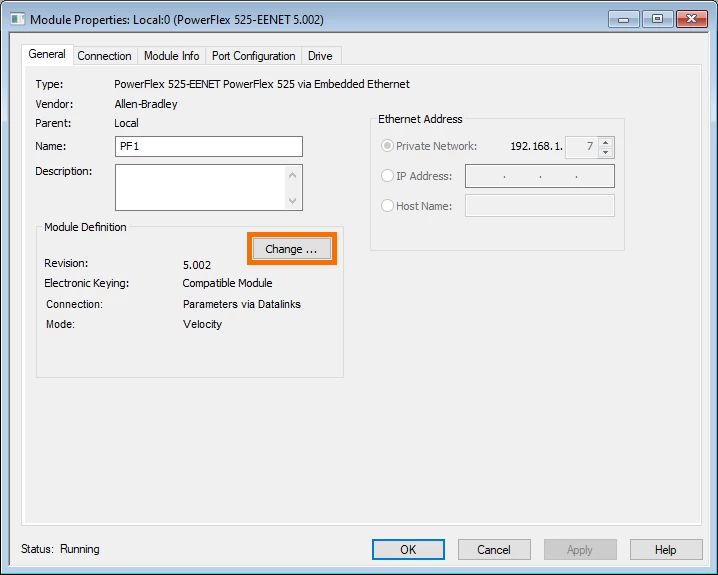
Task: Select the General tab
Action: [47, 54]
